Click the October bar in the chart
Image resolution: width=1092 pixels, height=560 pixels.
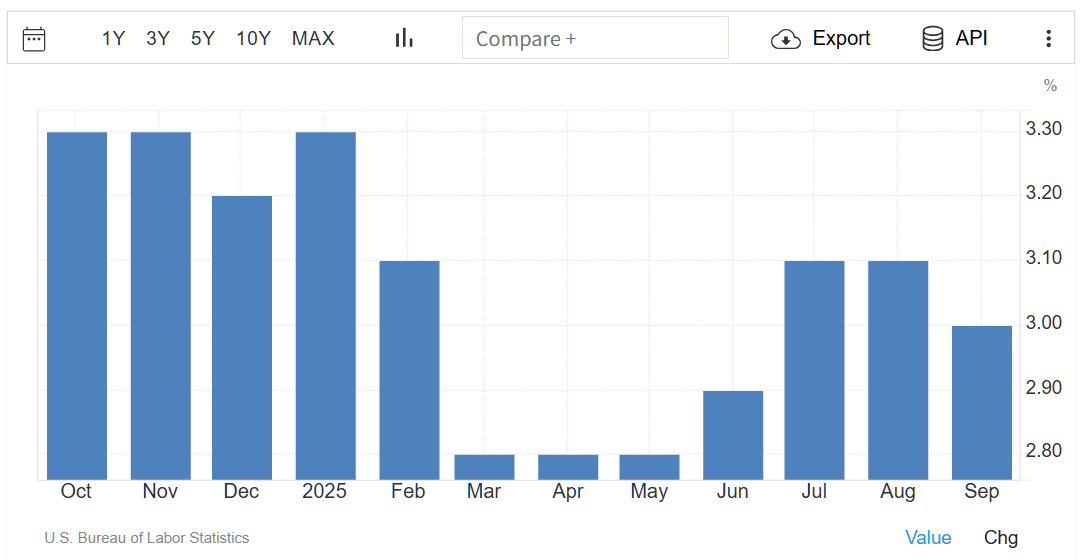point(77,305)
